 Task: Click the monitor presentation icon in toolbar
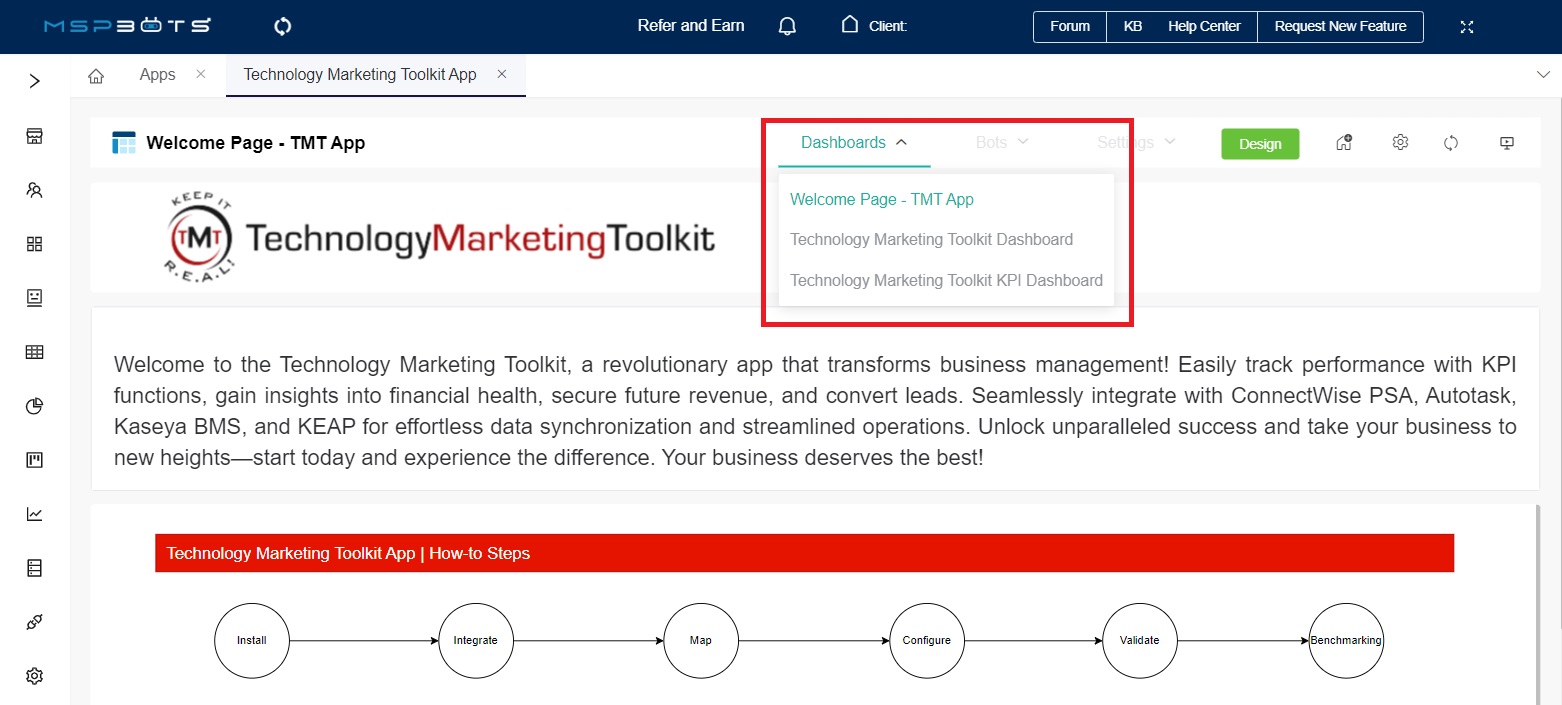pos(1507,143)
